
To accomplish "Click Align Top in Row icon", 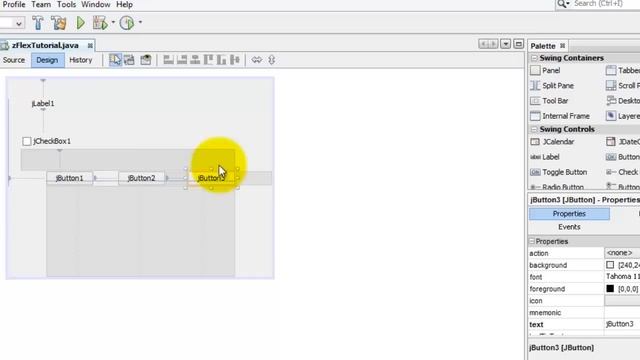I will click(209, 60).
